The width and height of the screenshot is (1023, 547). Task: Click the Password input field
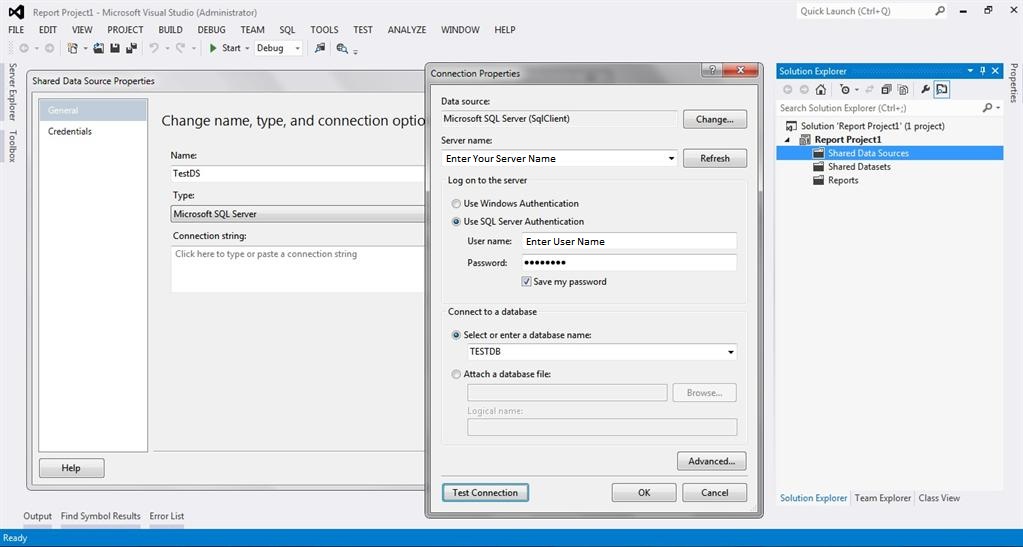point(629,262)
